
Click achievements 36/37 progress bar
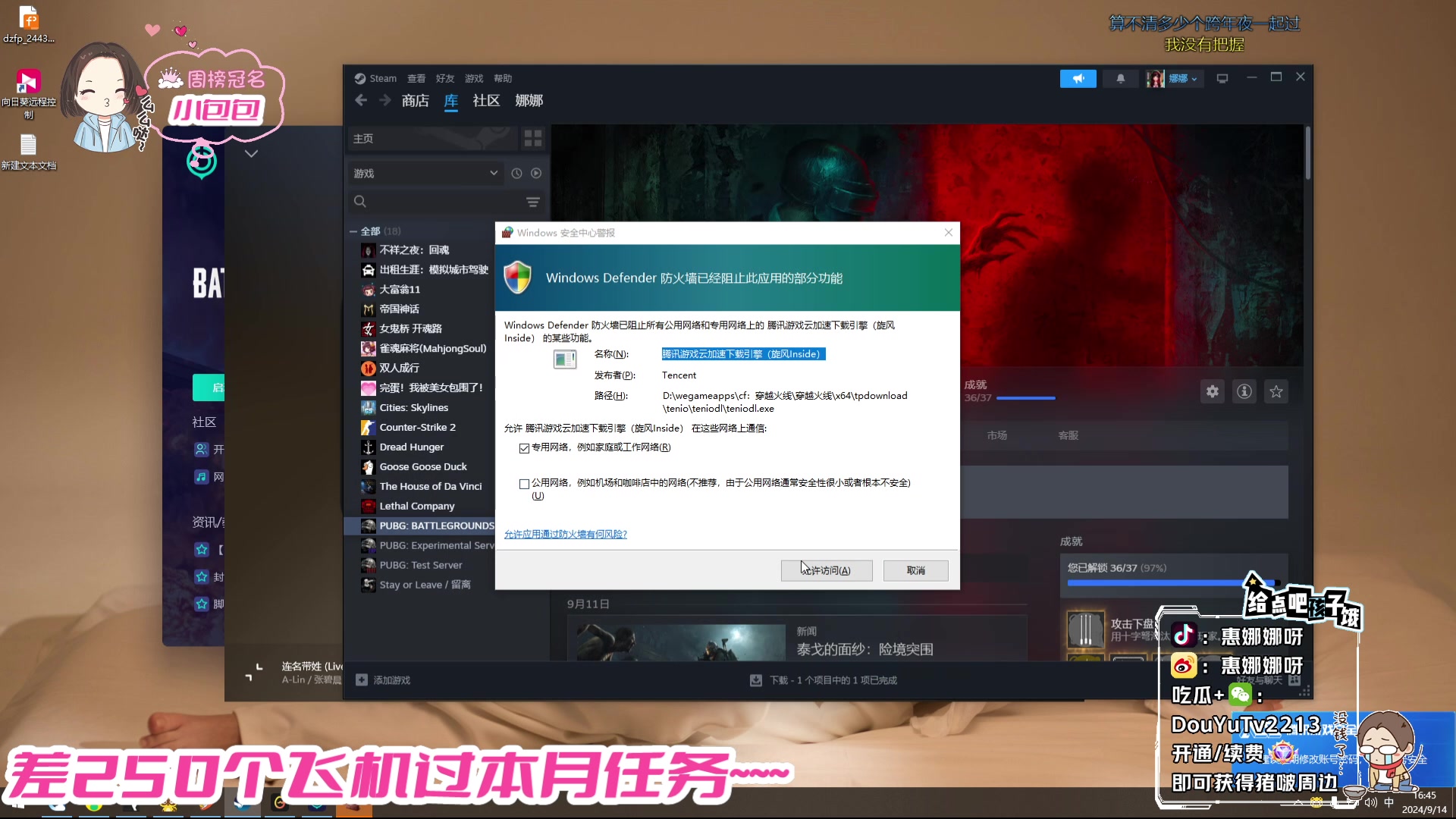tap(1025, 397)
